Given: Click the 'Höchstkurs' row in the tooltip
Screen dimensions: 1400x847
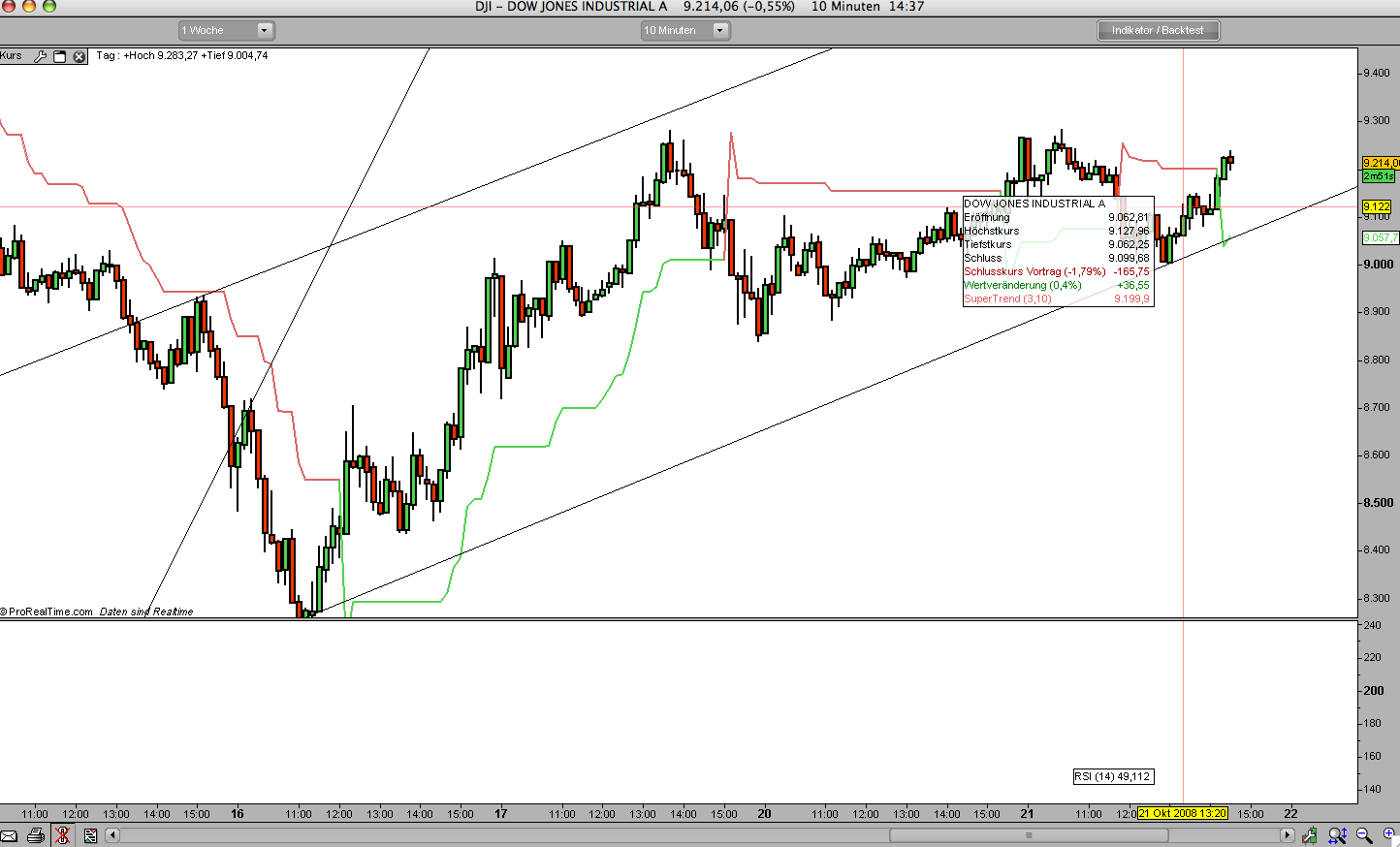Looking at the screenshot, I should click(1057, 231).
